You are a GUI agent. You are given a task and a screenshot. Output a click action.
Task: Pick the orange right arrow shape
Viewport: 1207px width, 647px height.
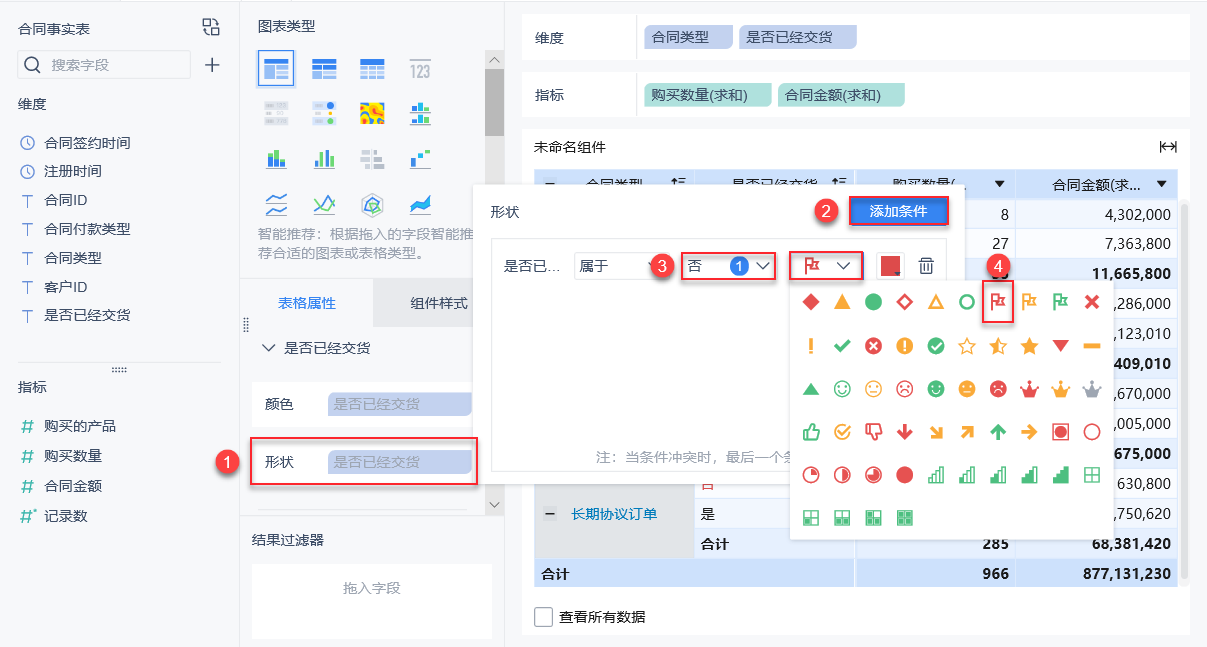[x=1029, y=432]
